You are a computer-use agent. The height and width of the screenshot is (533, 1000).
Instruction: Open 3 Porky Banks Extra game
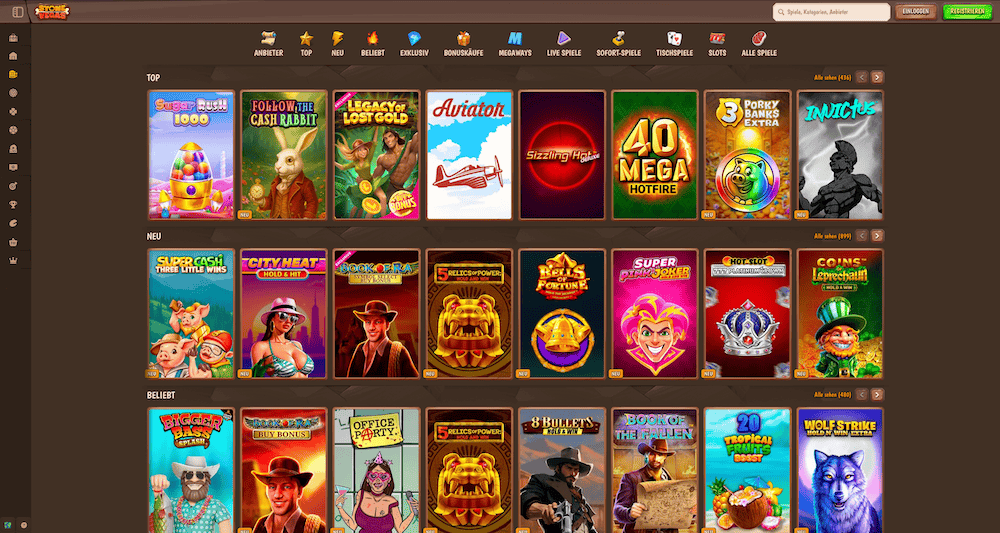(747, 155)
